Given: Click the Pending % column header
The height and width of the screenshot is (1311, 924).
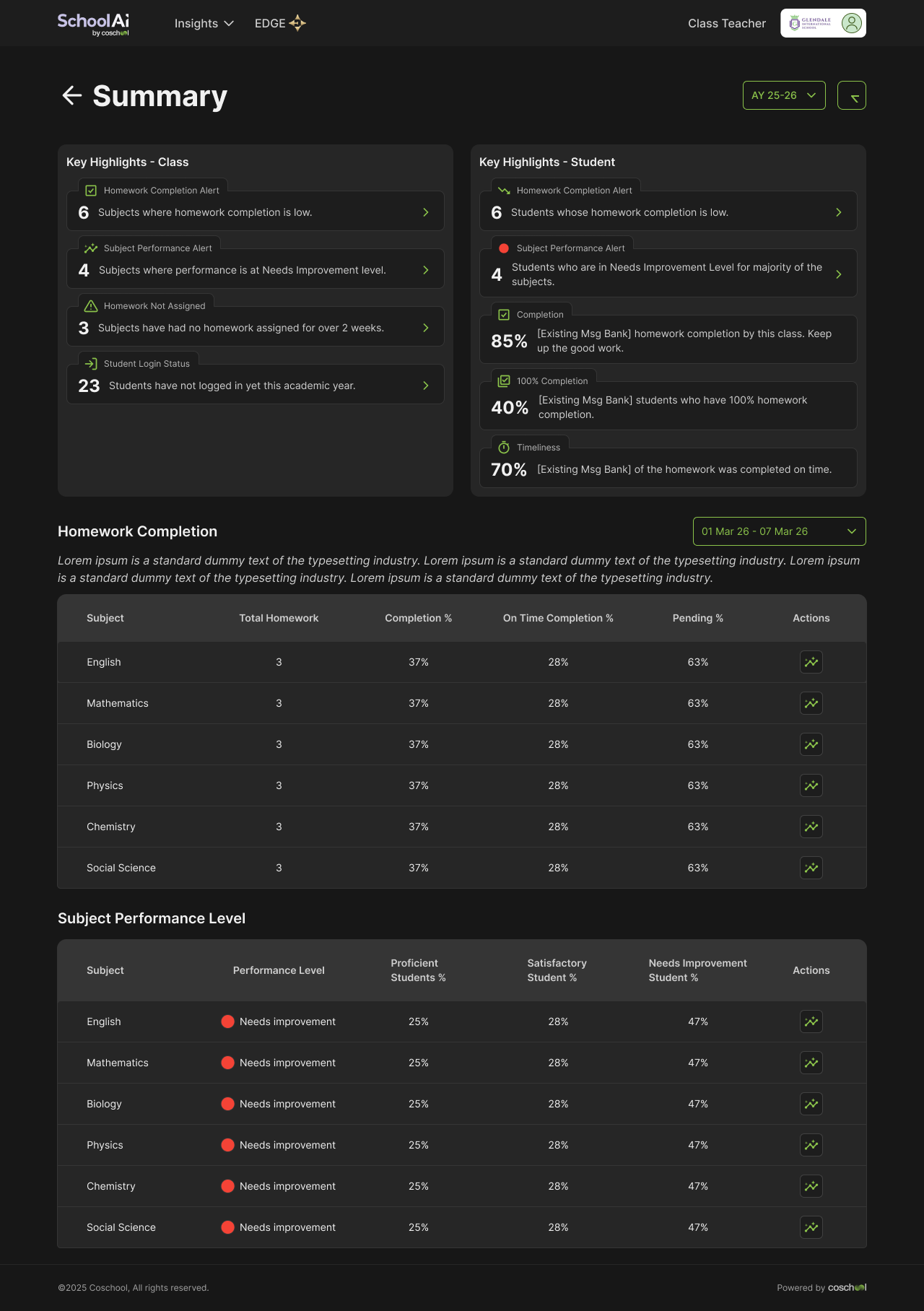Looking at the screenshot, I should click(698, 618).
